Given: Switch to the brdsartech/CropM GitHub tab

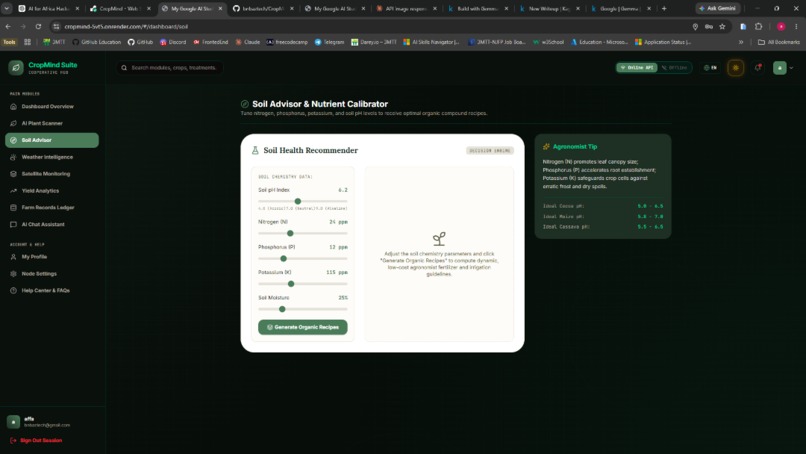Looking at the screenshot, I should [263, 8].
